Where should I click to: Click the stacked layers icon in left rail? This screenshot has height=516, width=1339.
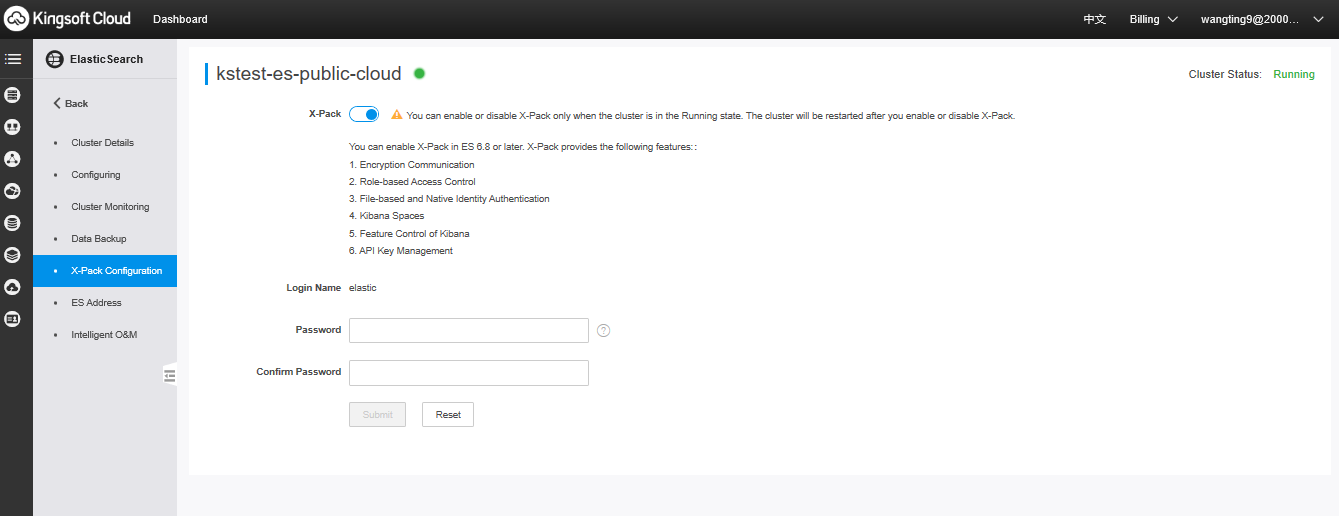(x=13, y=255)
